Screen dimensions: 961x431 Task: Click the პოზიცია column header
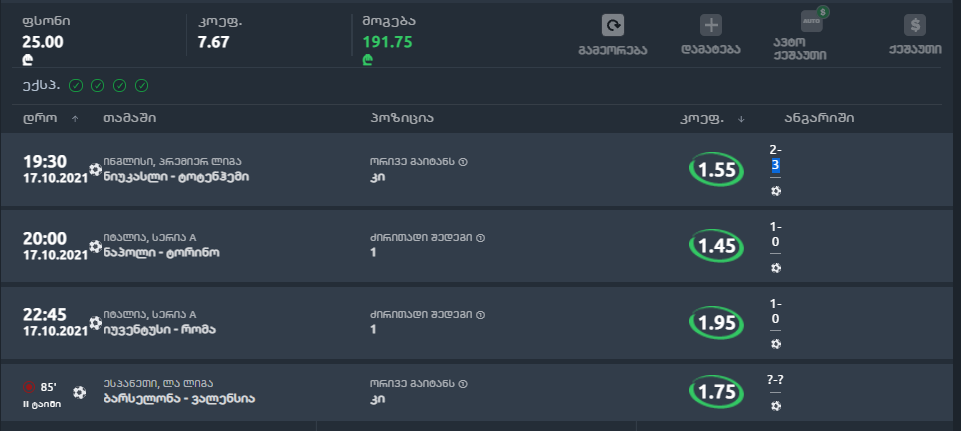401,118
